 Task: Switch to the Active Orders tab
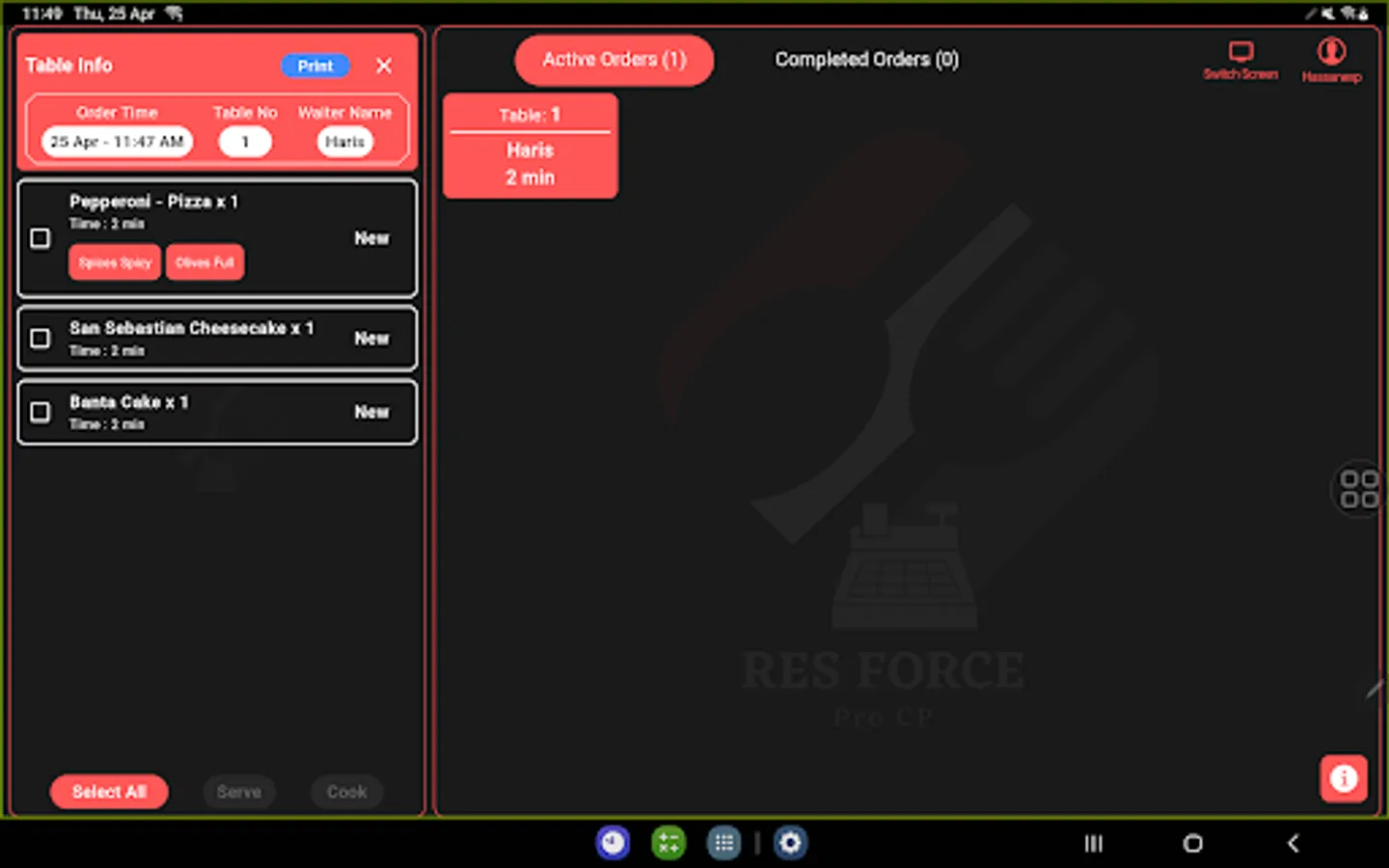click(x=613, y=60)
